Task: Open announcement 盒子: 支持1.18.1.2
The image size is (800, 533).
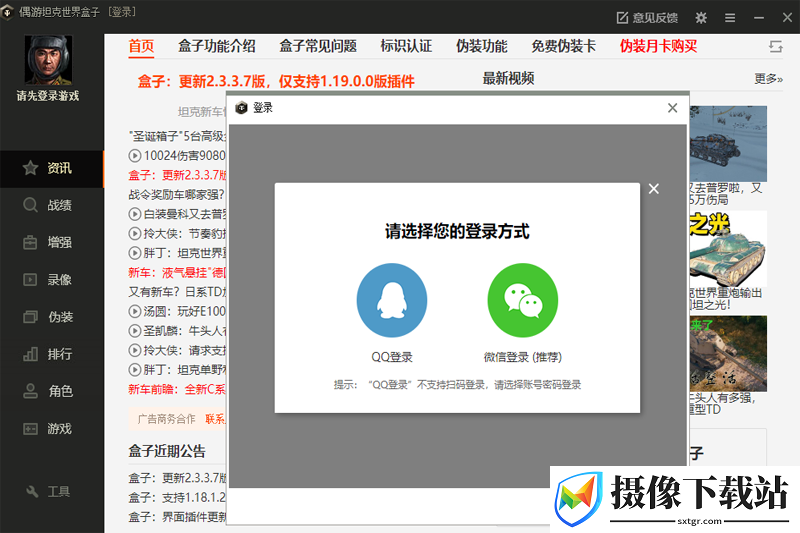Action: 177,497
